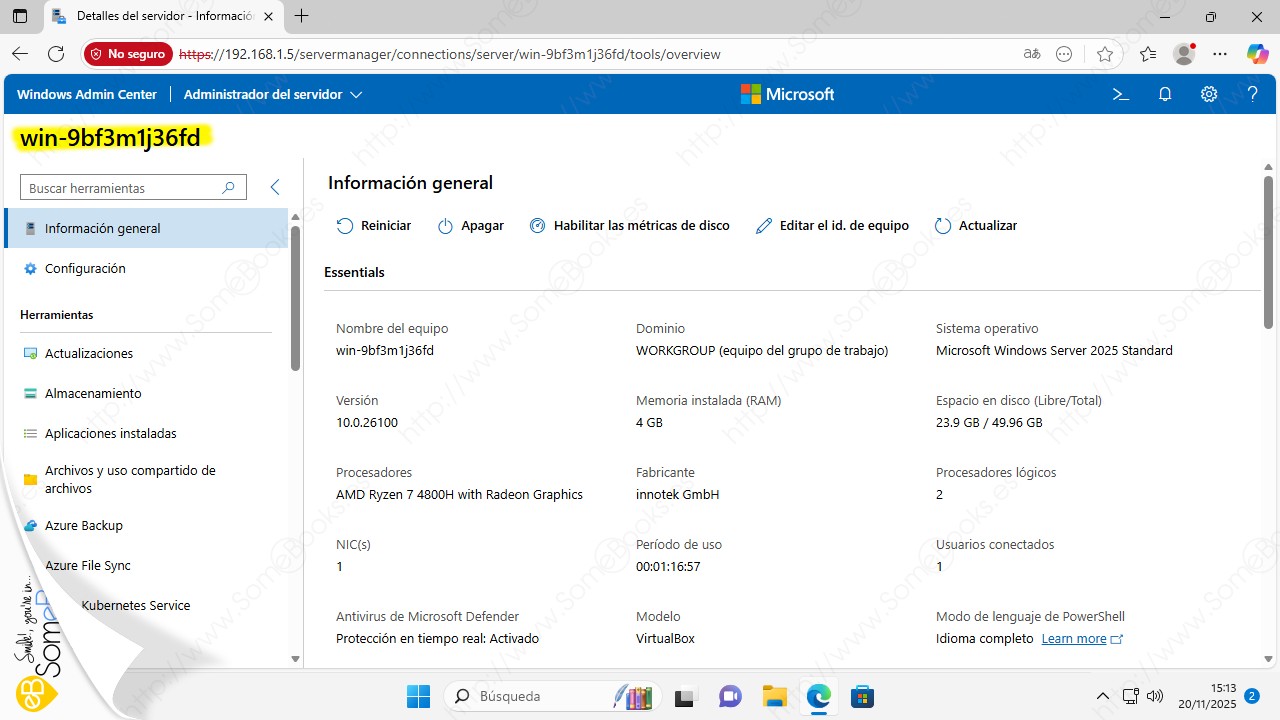Refresh overview with Actualizar

pyautogui.click(x=976, y=226)
